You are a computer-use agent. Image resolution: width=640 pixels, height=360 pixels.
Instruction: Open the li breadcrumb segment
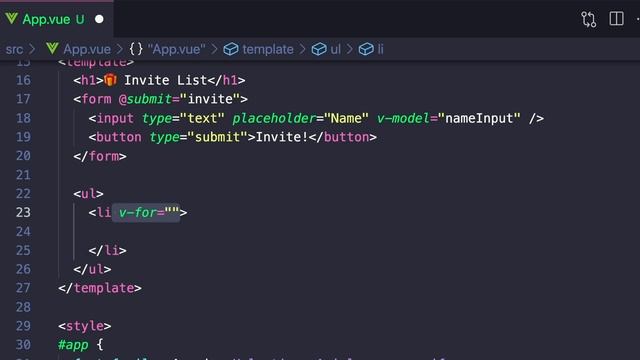pyautogui.click(x=380, y=49)
